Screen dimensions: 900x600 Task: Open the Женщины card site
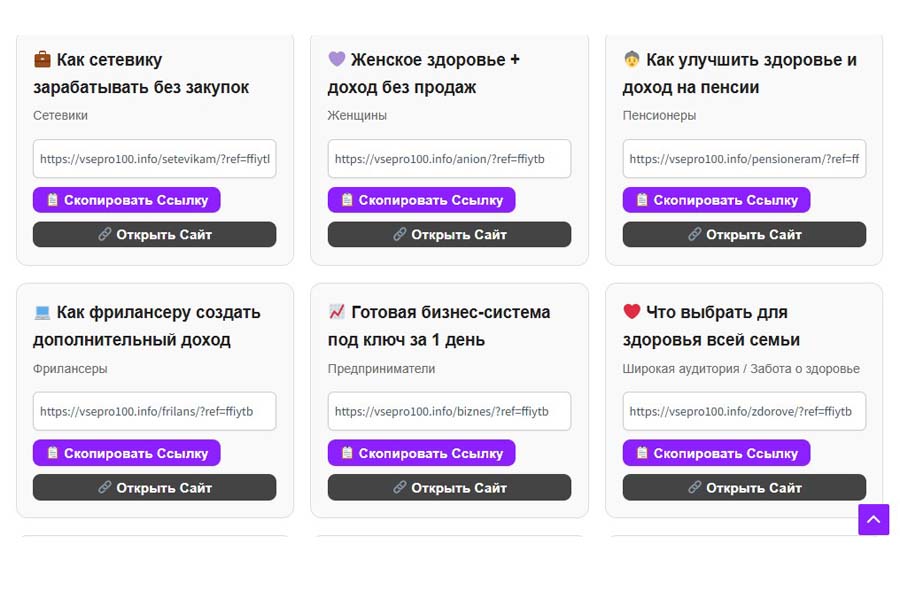[x=449, y=235]
